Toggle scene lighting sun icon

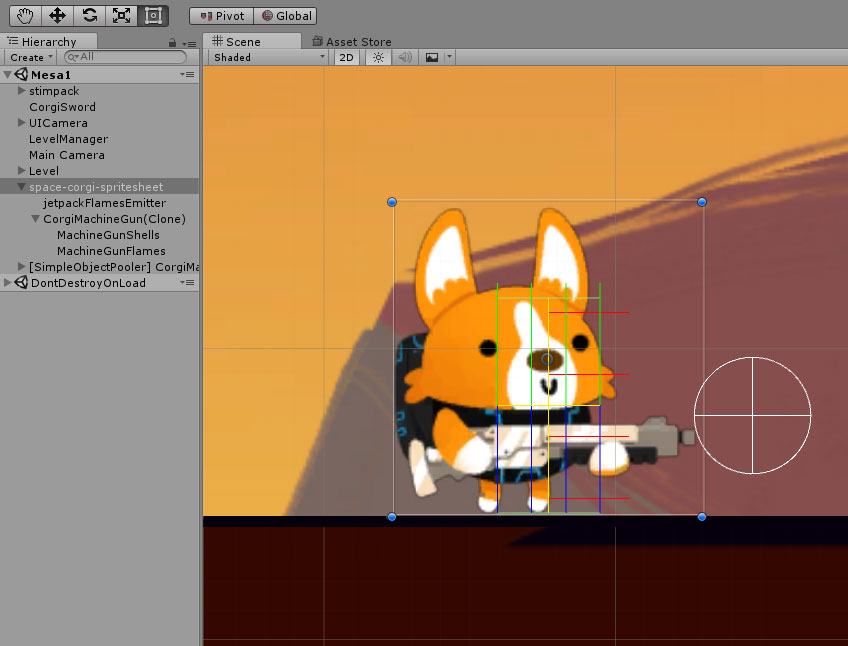(x=378, y=58)
